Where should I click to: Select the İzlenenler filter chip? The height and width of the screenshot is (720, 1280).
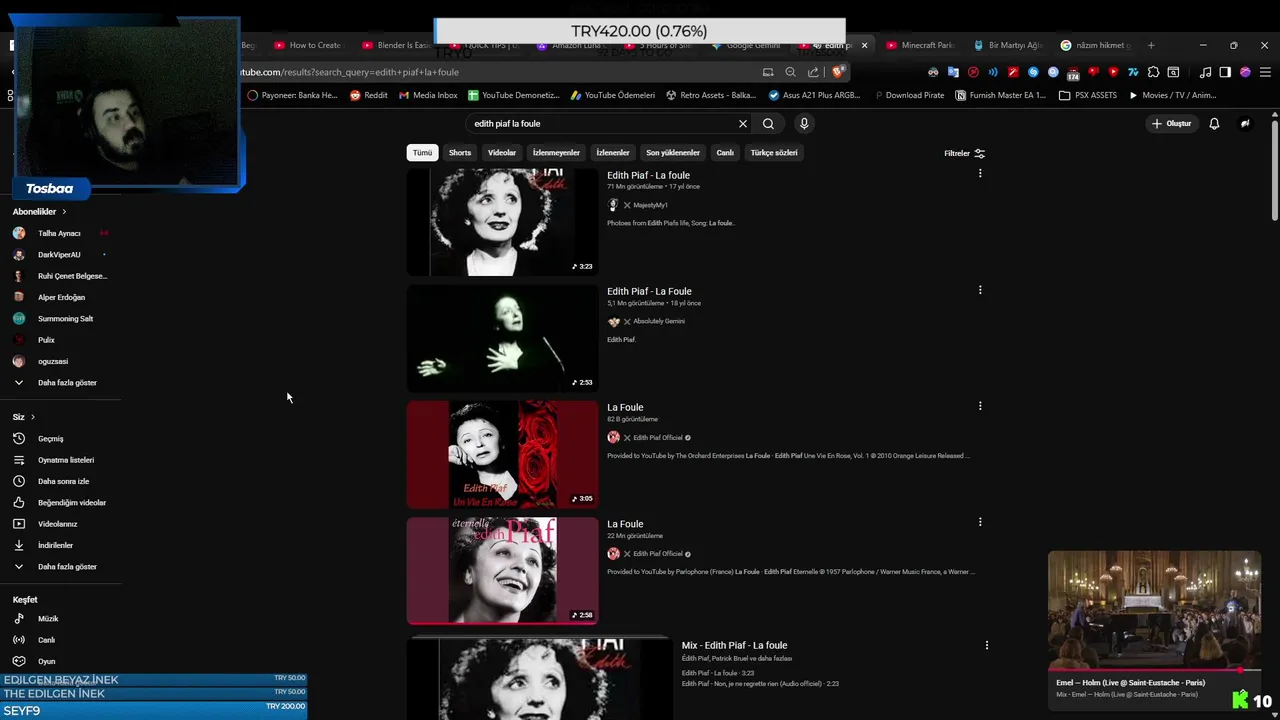(613, 153)
